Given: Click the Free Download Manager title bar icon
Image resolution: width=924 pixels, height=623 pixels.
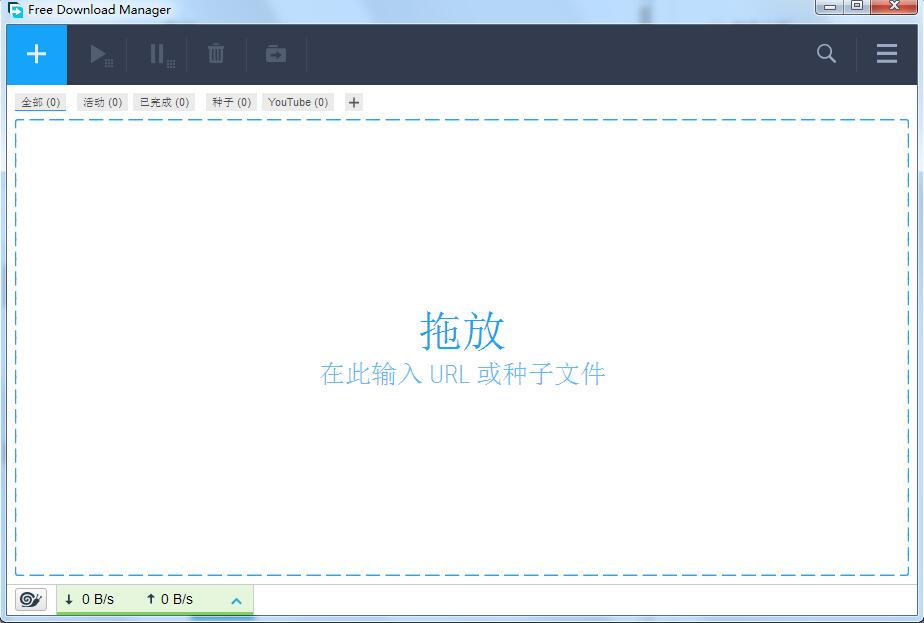Looking at the screenshot, I should (x=13, y=9).
